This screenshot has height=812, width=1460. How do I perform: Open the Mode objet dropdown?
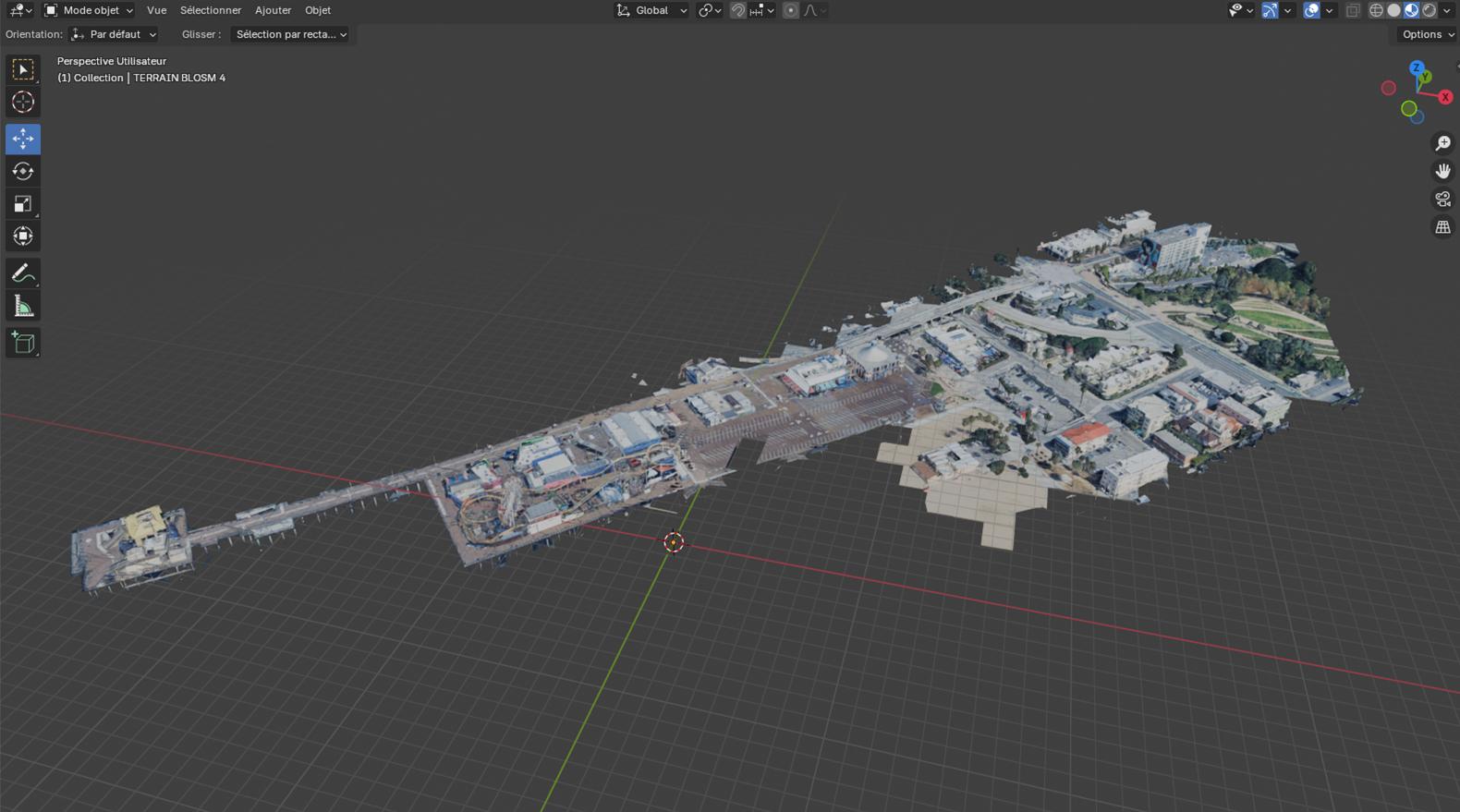coord(89,10)
